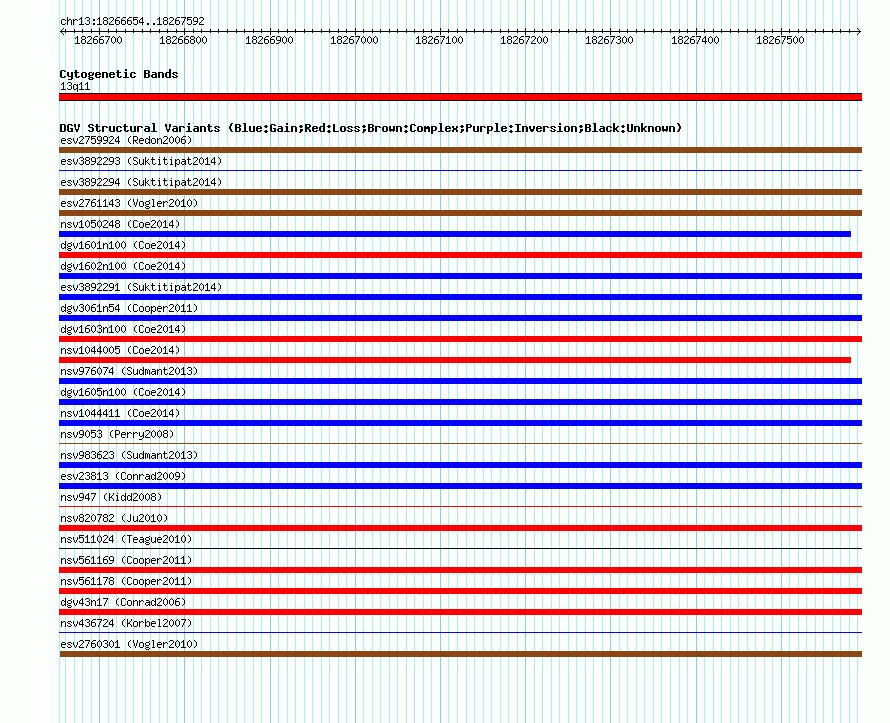Open variant nsv1050248 (Coe2014) label
The width and height of the screenshot is (890, 723).
click(120, 224)
